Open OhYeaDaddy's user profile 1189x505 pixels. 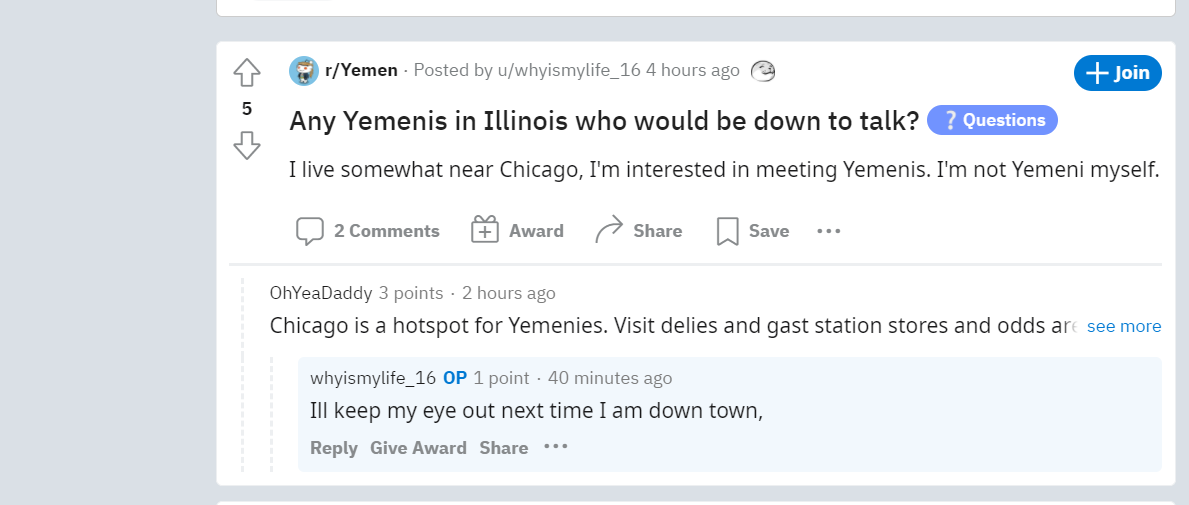321,293
